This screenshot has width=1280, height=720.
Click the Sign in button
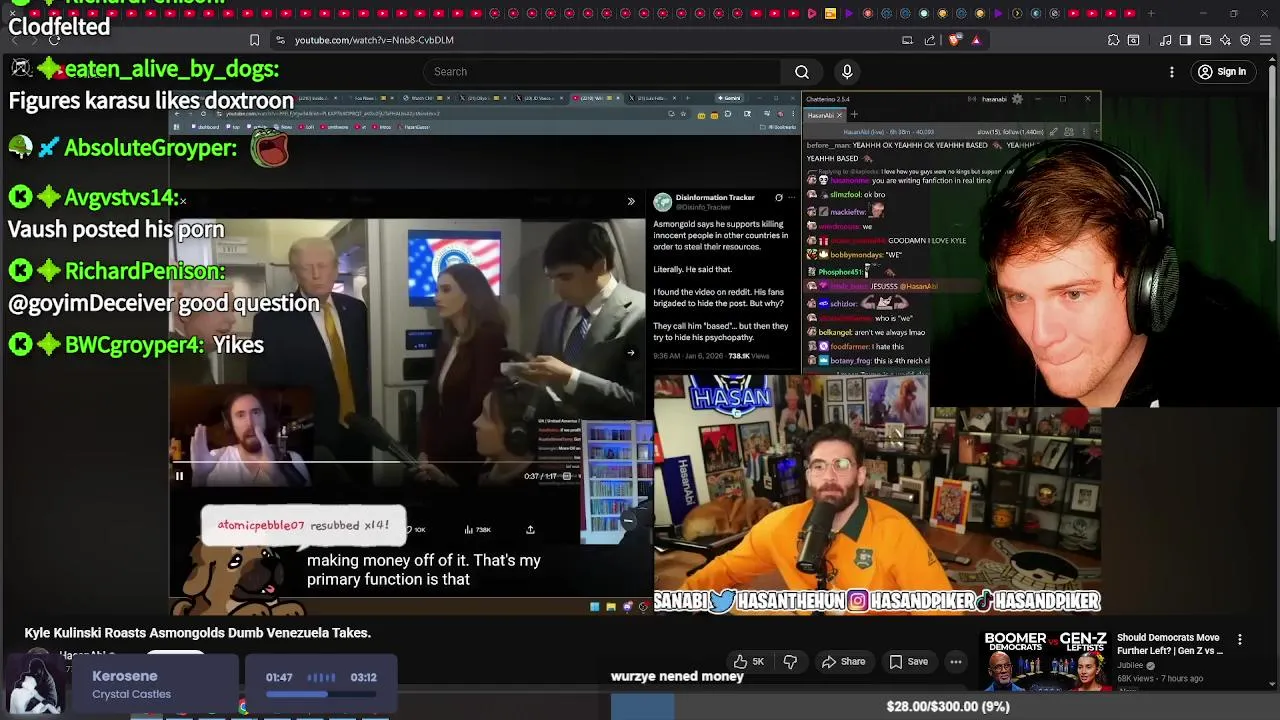click(x=1222, y=72)
